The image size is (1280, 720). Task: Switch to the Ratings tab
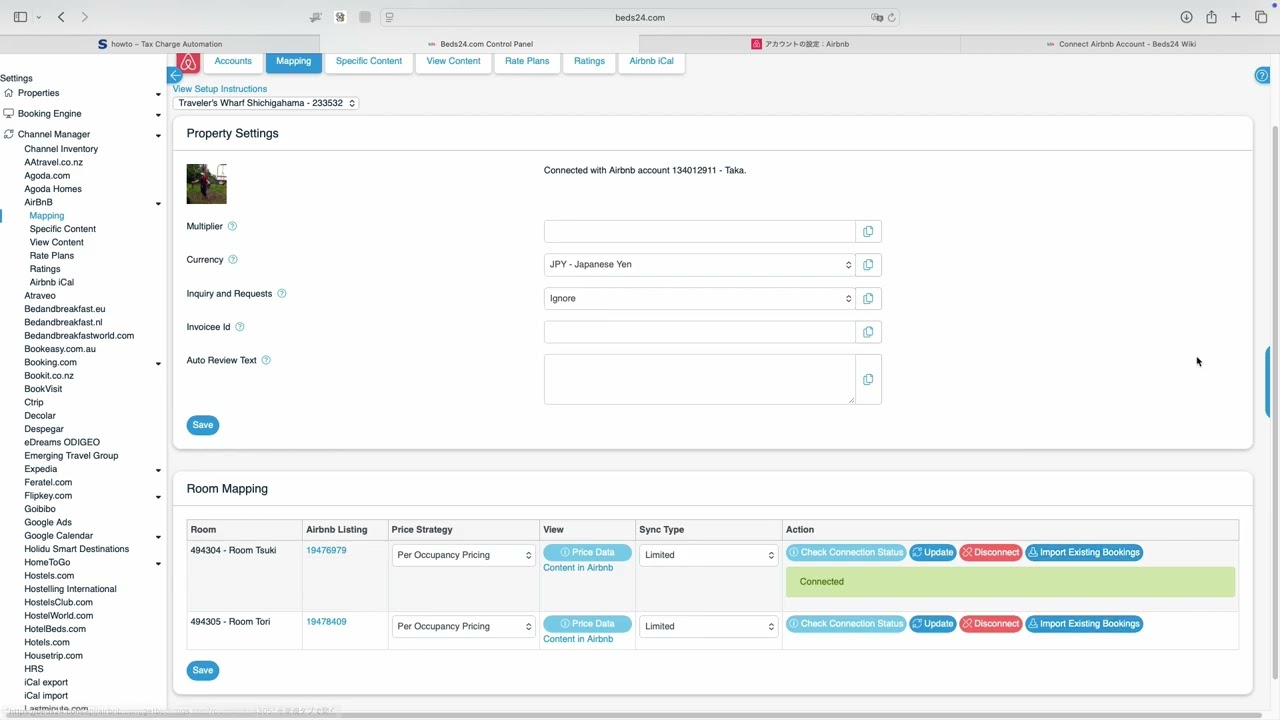click(589, 62)
